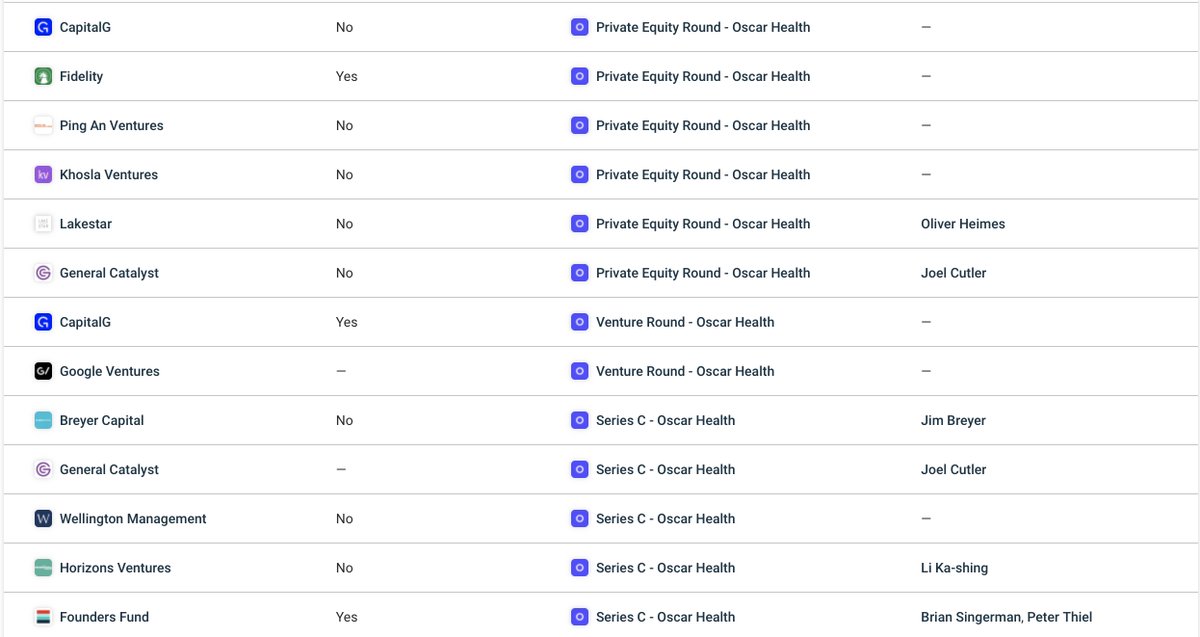
Task: Click the Brian Singerman partner link
Action: click(x=966, y=617)
